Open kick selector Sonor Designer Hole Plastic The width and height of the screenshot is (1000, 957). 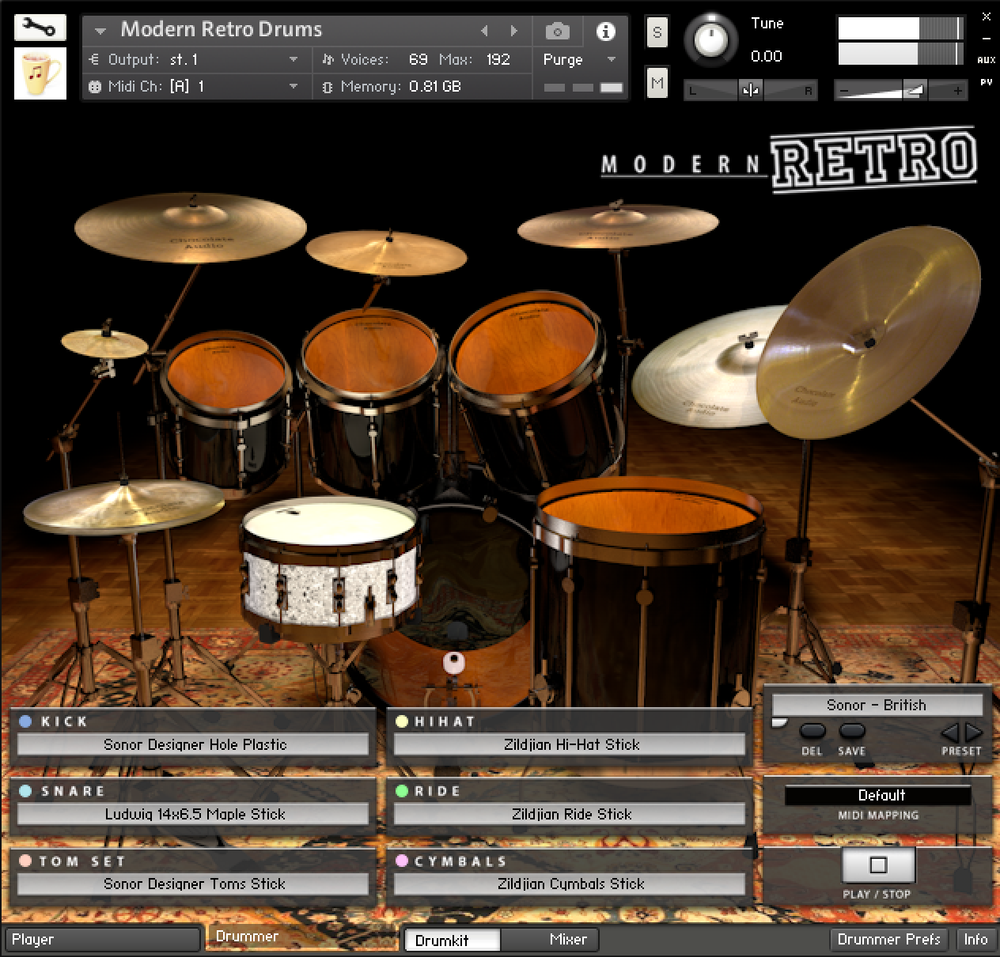(193, 744)
